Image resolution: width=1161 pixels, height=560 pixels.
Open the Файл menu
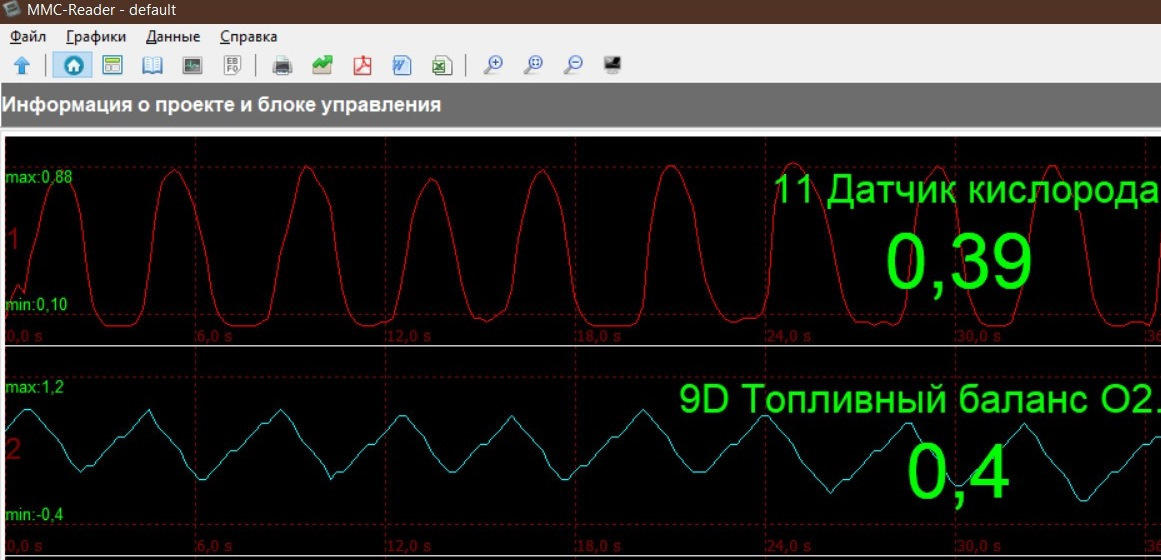[28, 36]
